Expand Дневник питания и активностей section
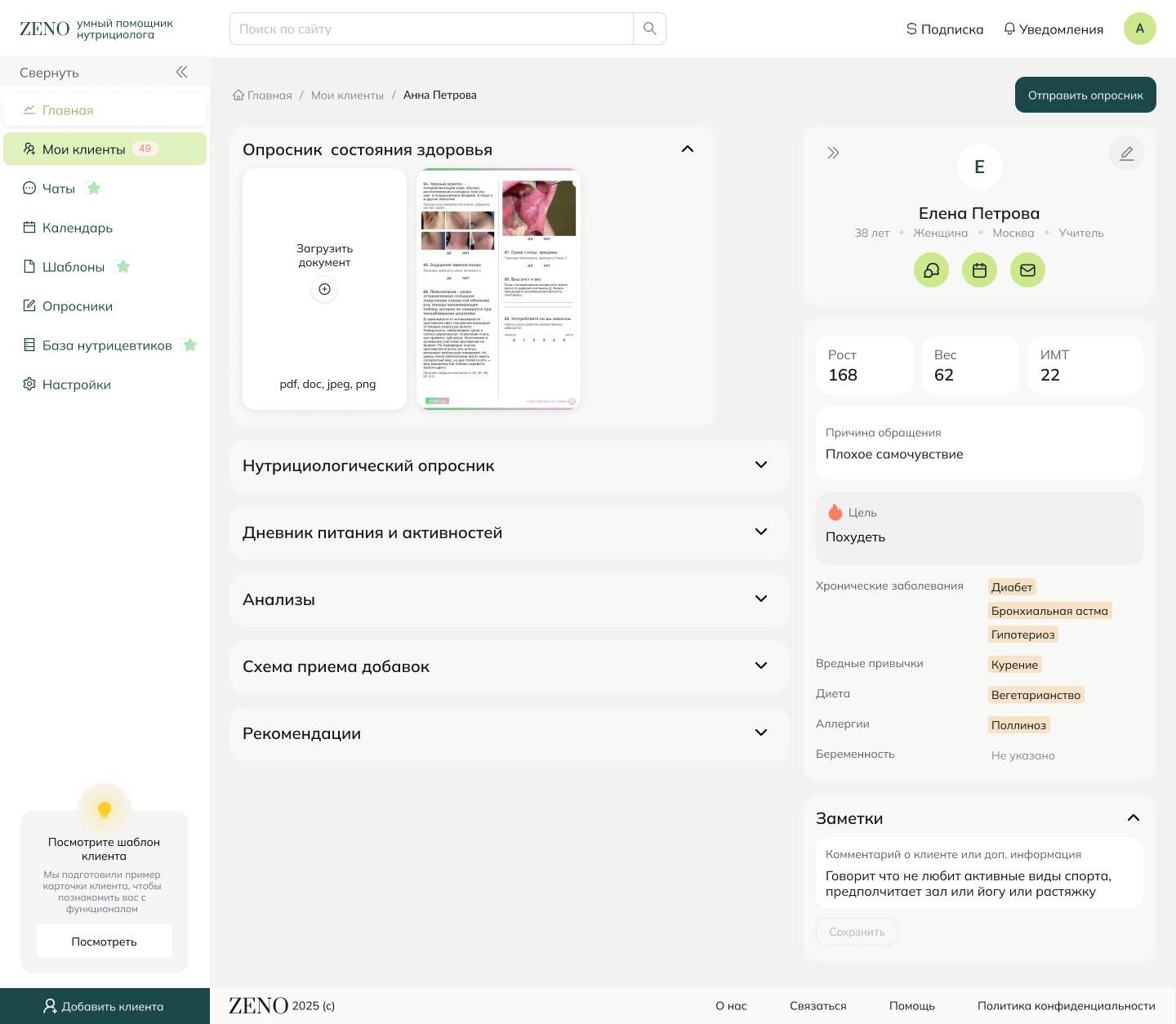This screenshot has width=1176, height=1024. pos(761,532)
